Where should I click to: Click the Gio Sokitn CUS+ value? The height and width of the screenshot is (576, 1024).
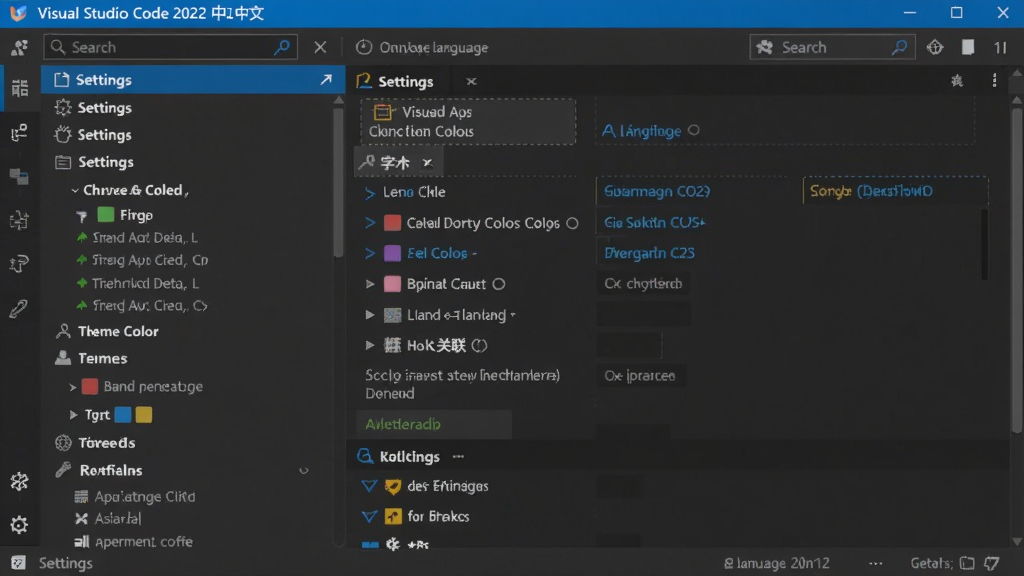click(654, 222)
